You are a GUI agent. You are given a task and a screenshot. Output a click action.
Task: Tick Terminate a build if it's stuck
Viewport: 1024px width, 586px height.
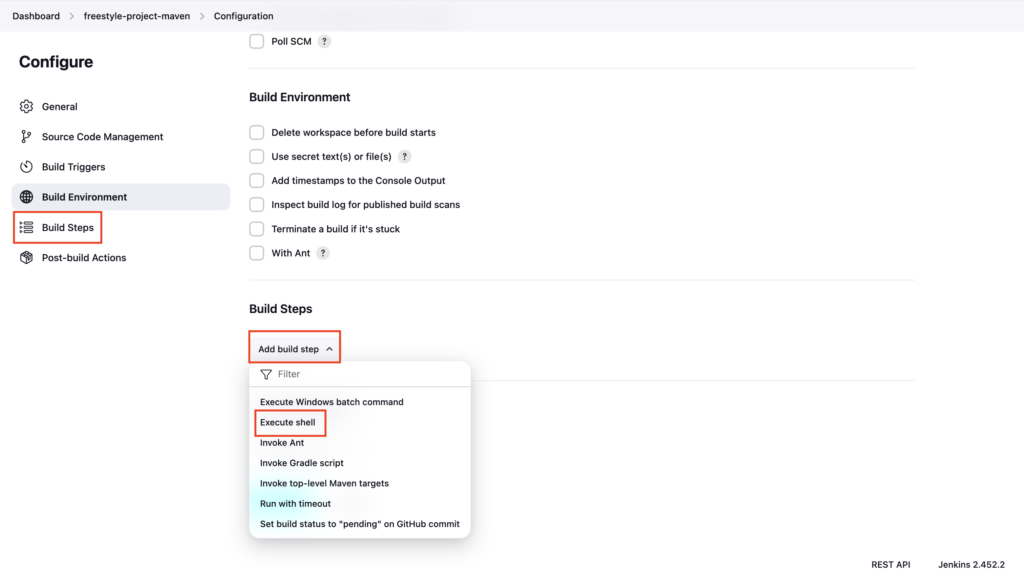click(x=257, y=229)
